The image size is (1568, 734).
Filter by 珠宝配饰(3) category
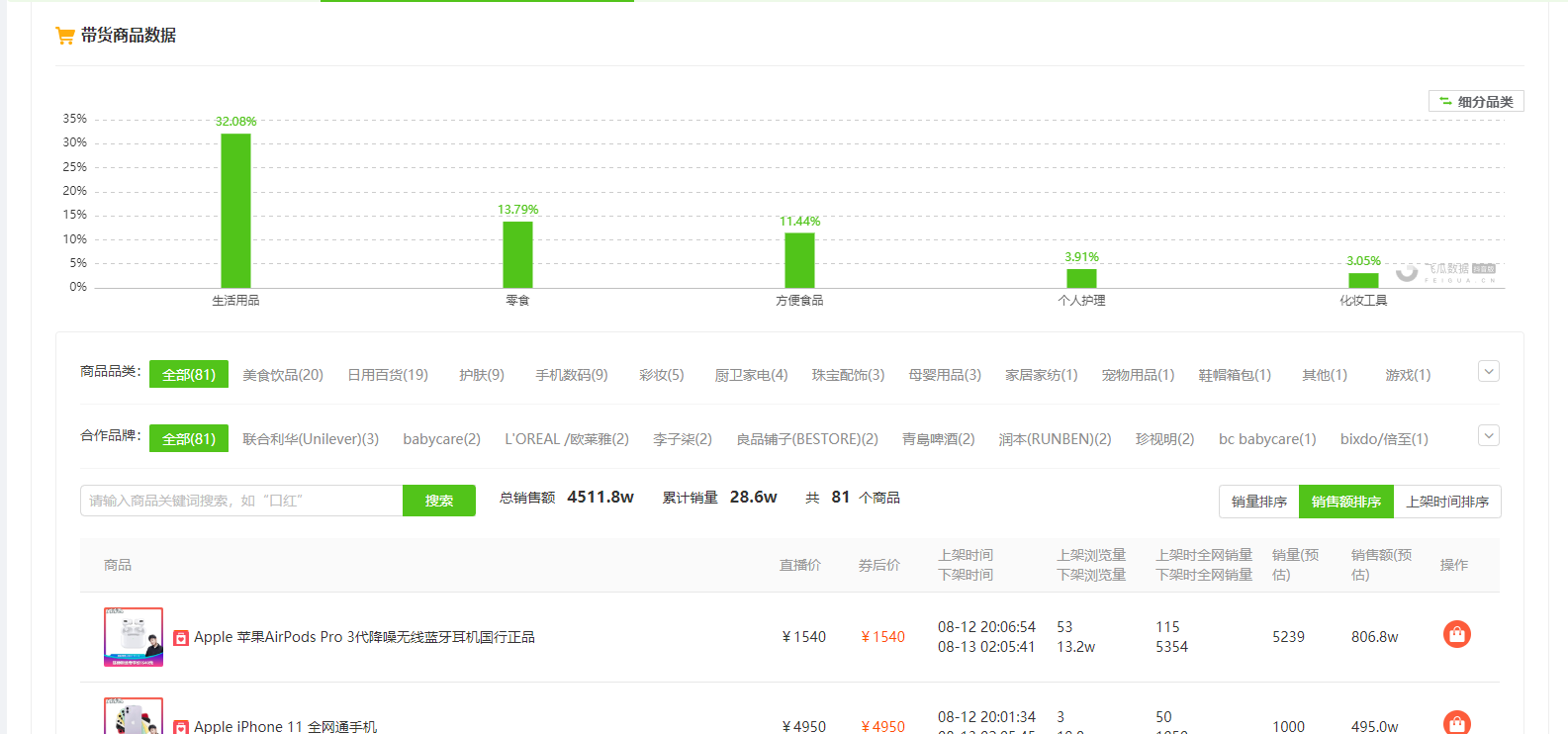coord(848,375)
